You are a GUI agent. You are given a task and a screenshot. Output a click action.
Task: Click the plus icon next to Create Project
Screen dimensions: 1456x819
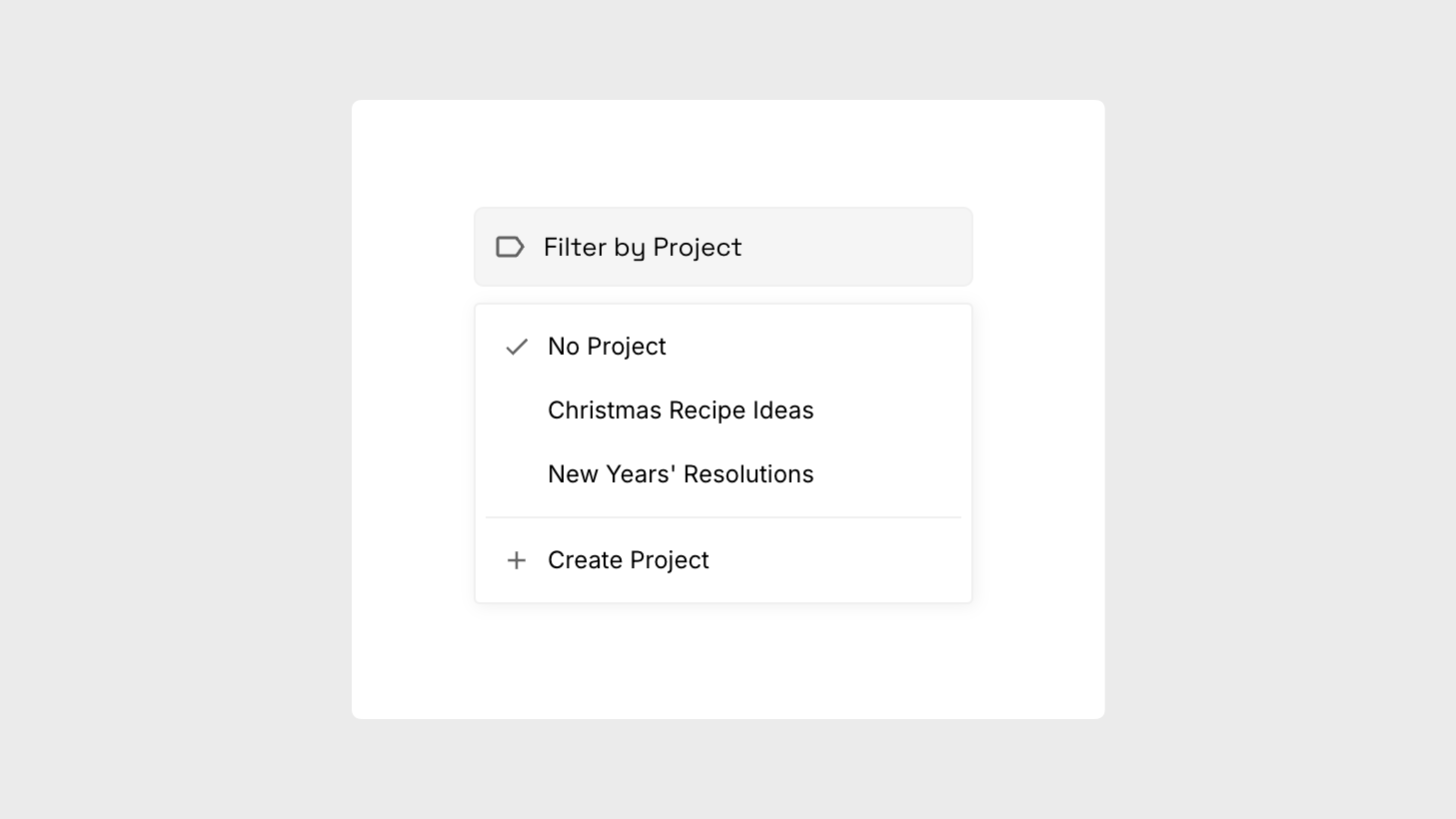tap(517, 560)
